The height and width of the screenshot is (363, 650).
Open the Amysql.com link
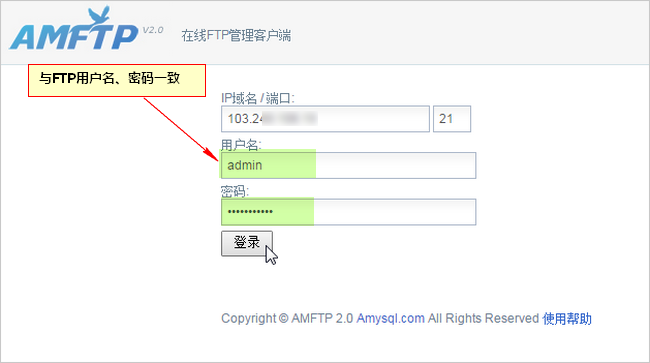[390, 318]
